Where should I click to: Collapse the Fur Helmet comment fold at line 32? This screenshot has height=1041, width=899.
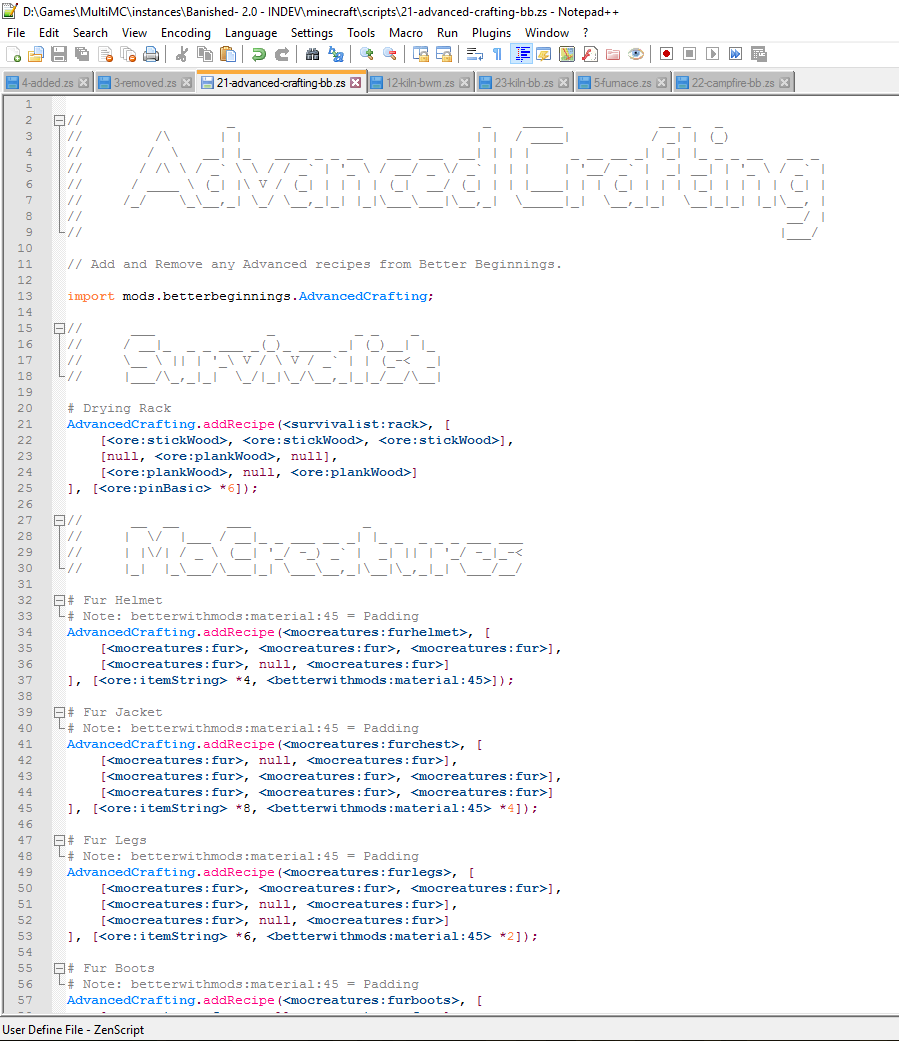pos(58,600)
